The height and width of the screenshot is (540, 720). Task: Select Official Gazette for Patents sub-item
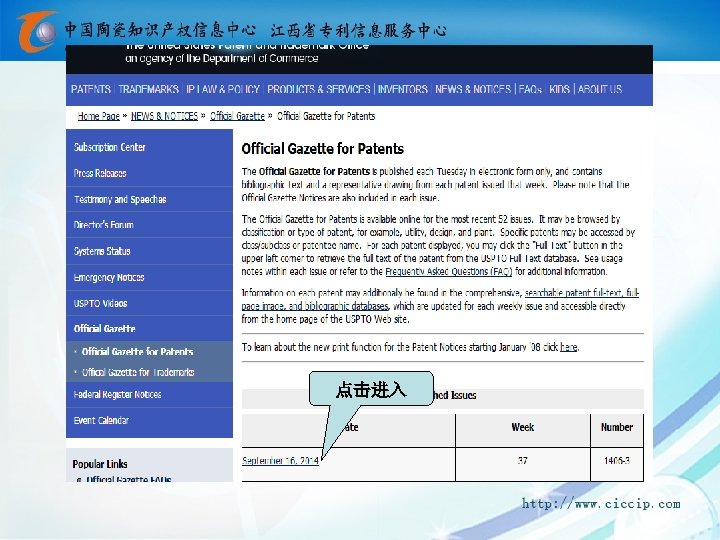point(137,352)
